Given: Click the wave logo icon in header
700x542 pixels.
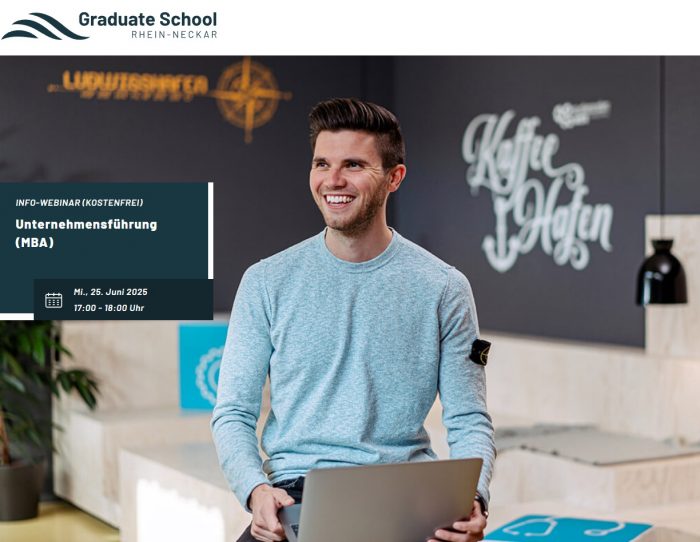Looking at the screenshot, I should click(x=45, y=26).
